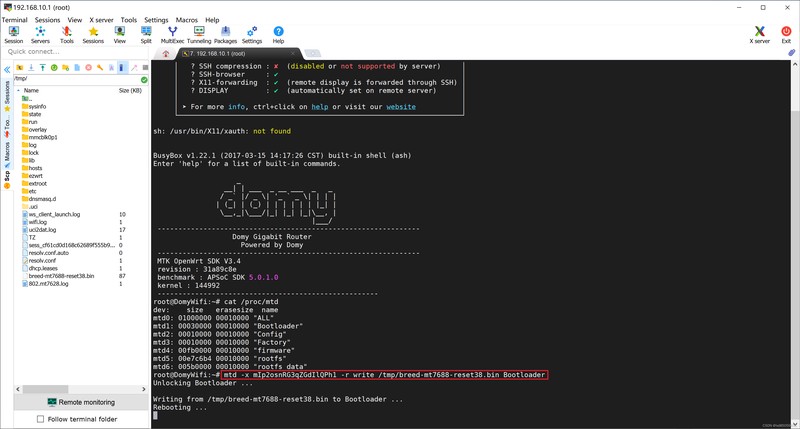Select the 192.168.10.1 (root) terminal tab
The image size is (800, 429).
click(x=239, y=54)
